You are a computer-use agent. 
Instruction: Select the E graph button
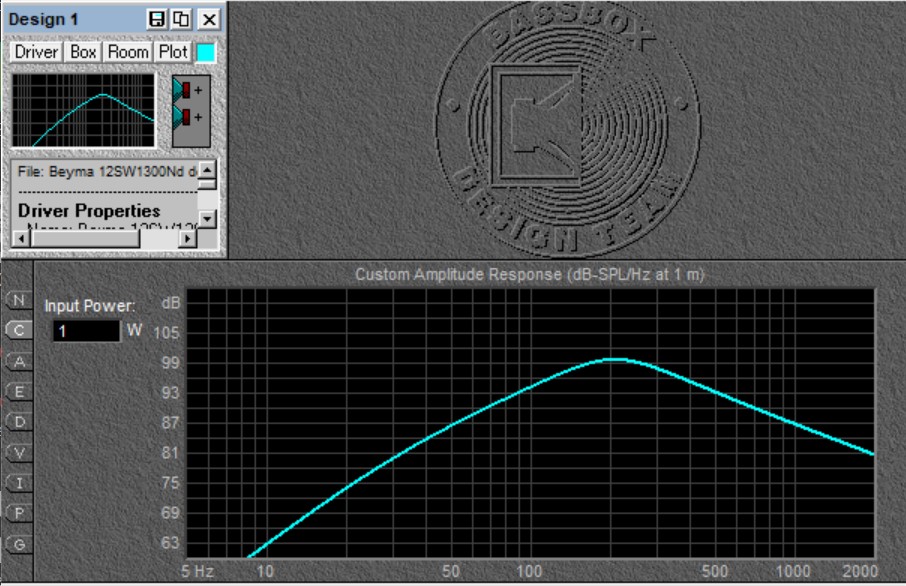coord(19,392)
